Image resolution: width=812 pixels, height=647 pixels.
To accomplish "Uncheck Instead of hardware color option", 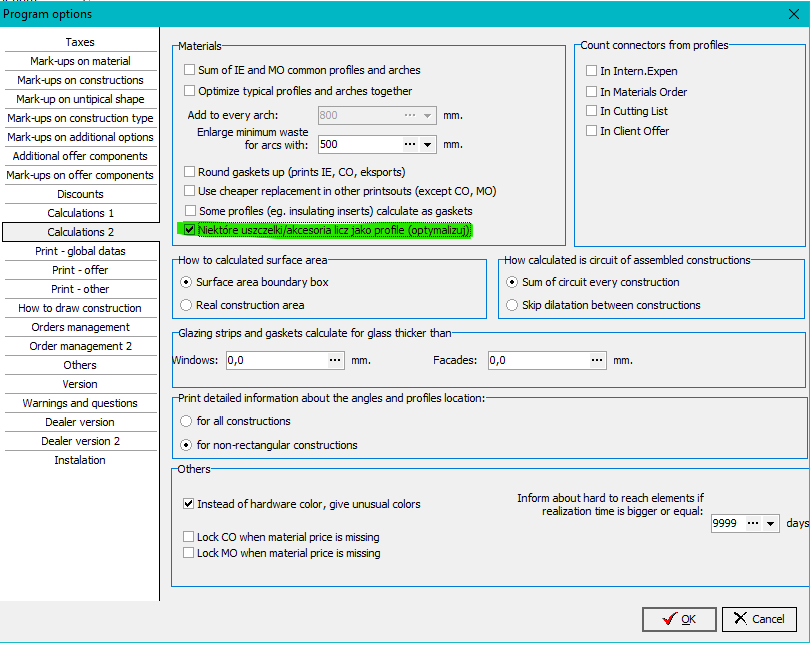I will 190,504.
